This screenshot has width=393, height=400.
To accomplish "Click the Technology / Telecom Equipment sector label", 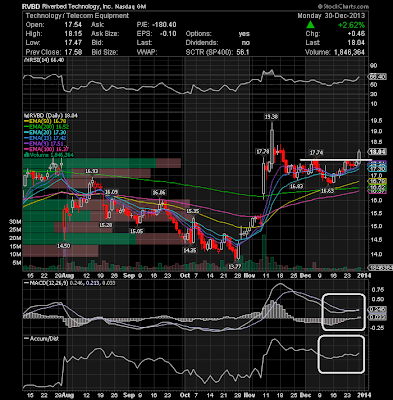I will tap(77, 16).
